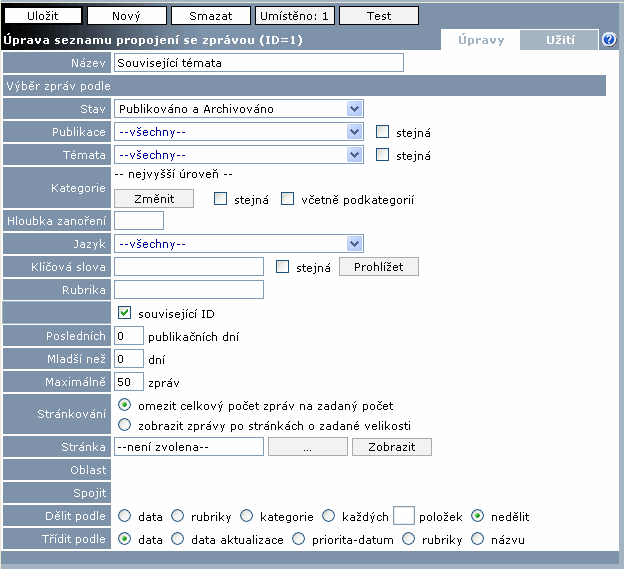Uncheck the související ID checkbox

pos(125,313)
